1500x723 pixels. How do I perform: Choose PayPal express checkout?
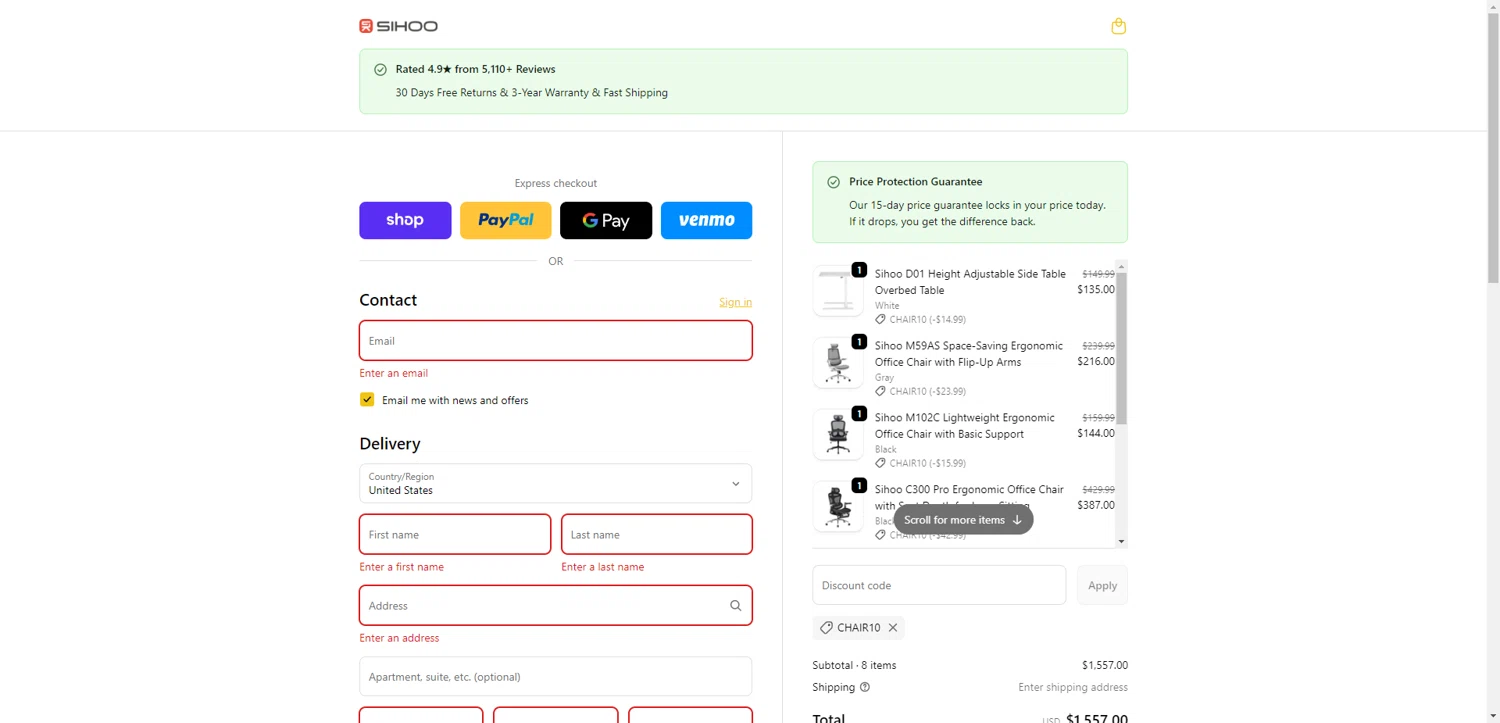pos(505,220)
